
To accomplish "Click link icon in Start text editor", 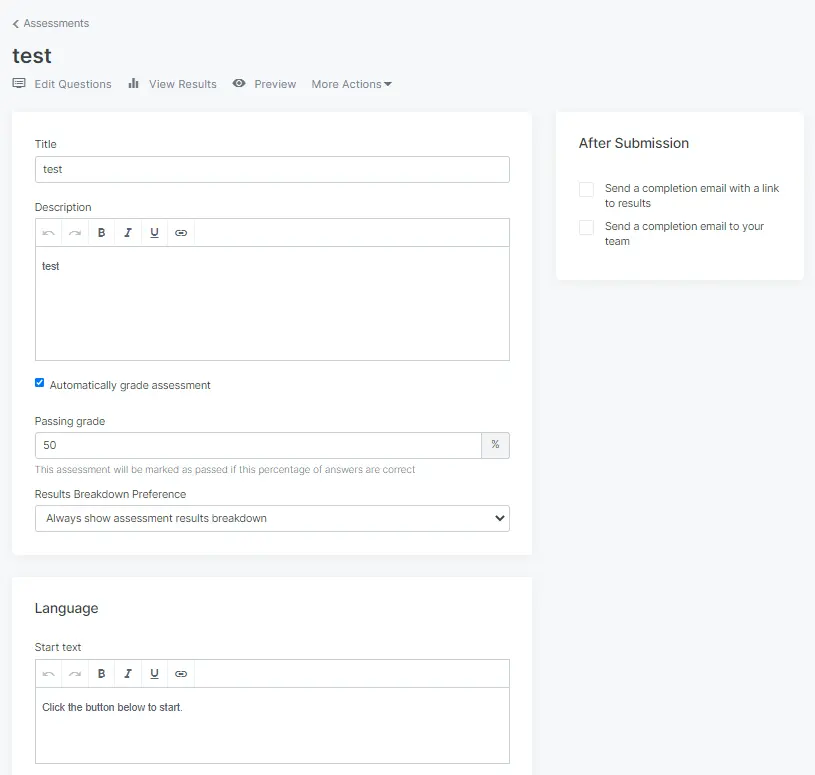I will point(181,674).
